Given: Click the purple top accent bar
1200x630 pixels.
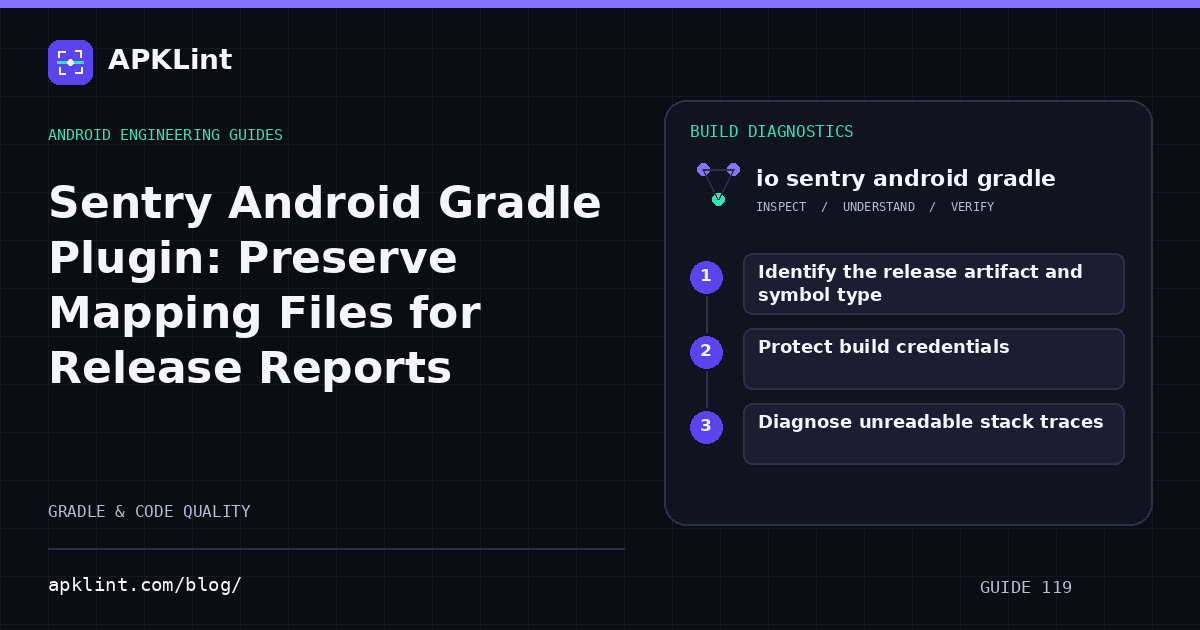Looking at the screenshot, I should (600, 4).
